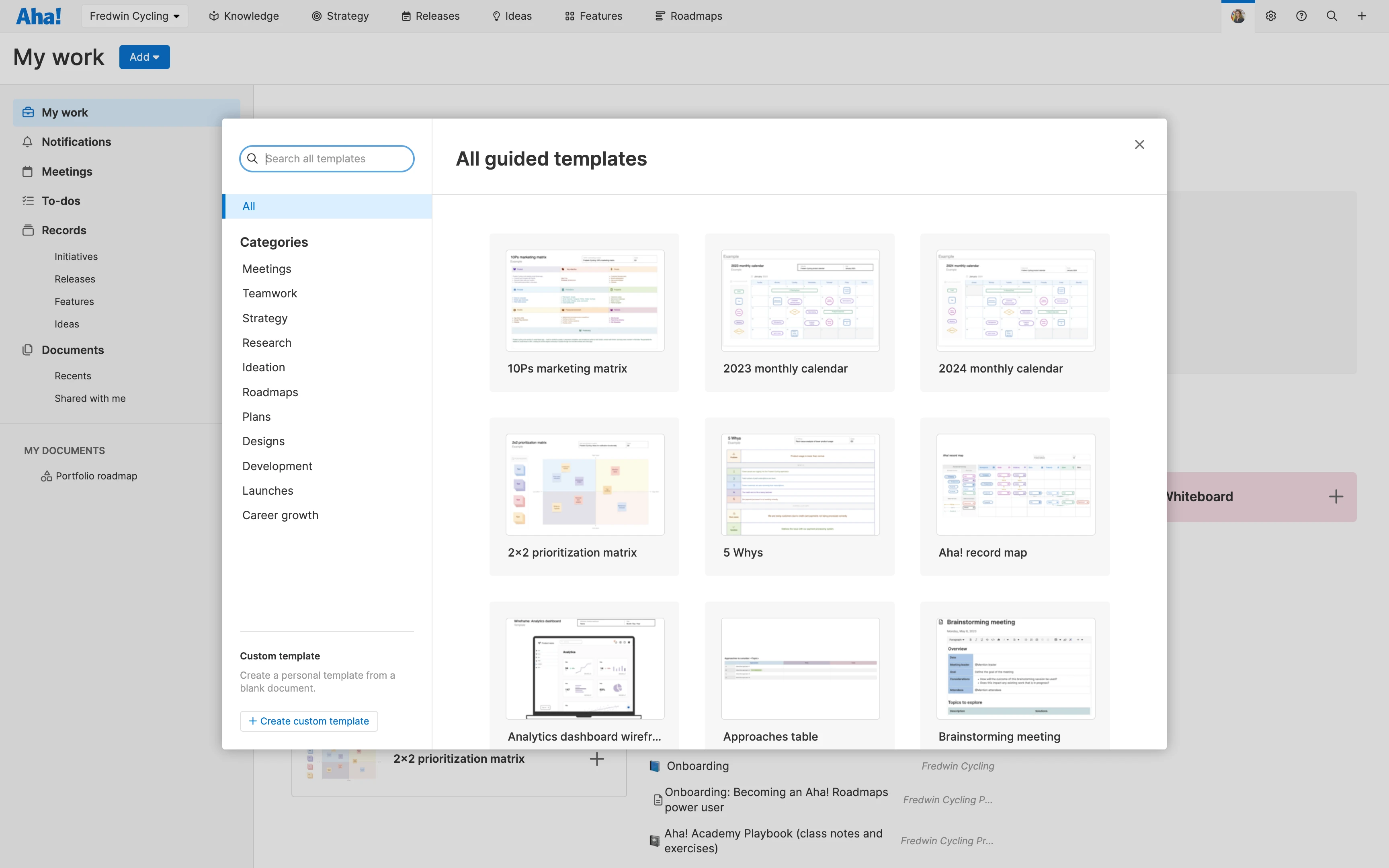The height and width of the screenshot is (868, 1389).
Task: Select the 2024 monthly calendar template
Action: (x=1015, y=312)
